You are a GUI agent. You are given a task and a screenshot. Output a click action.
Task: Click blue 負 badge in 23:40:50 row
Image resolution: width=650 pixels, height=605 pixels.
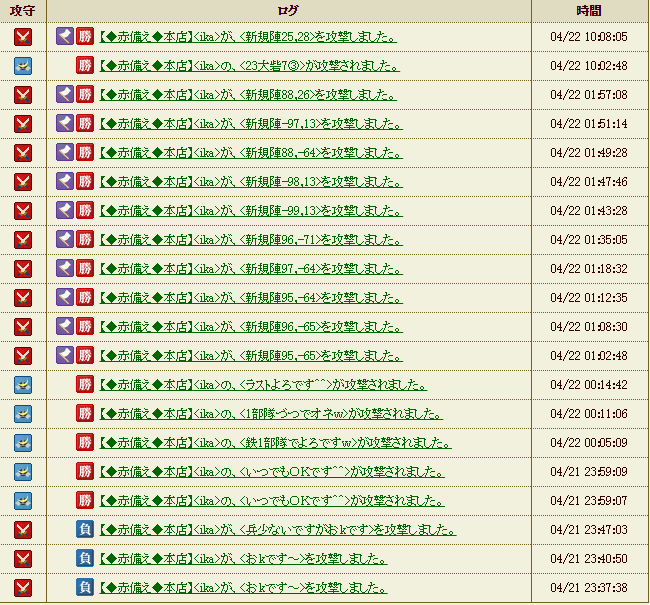click(x=85, y=559)
